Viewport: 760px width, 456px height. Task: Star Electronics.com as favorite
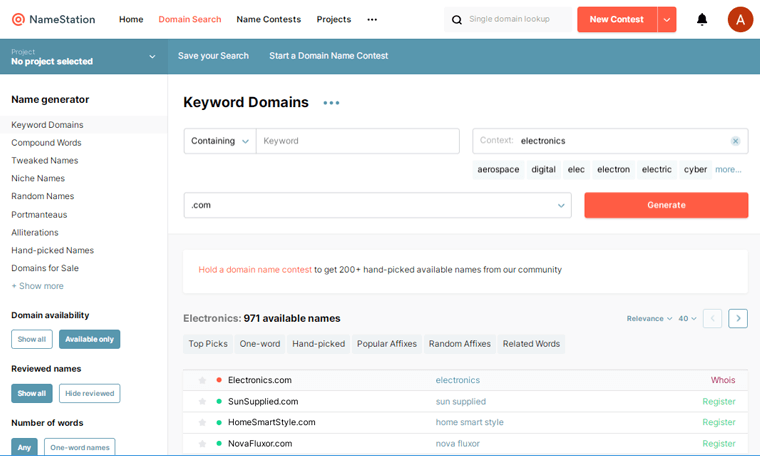[x=203, y=380]
